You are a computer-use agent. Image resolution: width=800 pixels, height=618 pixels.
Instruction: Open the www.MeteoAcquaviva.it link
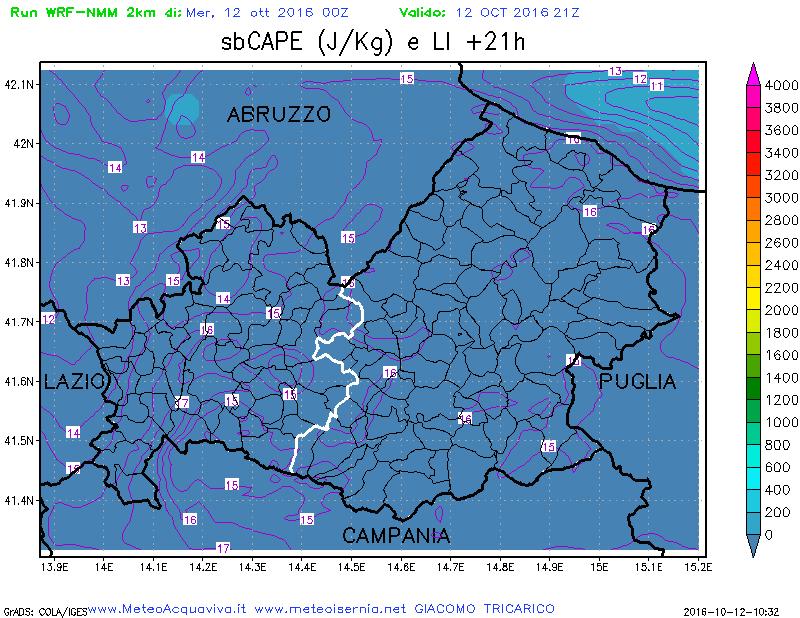tap(167, 609)
